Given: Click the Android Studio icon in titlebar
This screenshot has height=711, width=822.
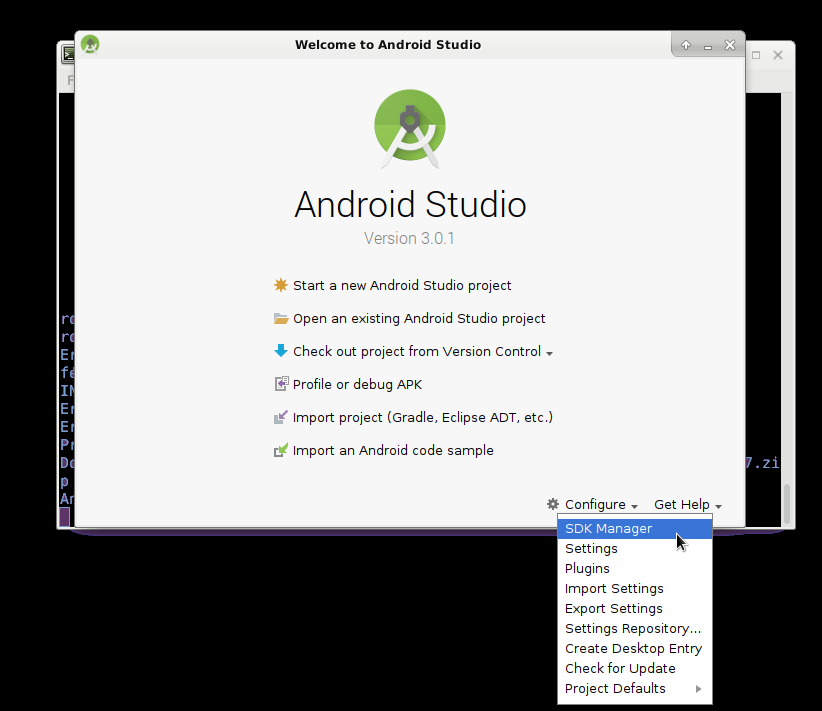Looking at the screenshot, I should click(89, 44).
